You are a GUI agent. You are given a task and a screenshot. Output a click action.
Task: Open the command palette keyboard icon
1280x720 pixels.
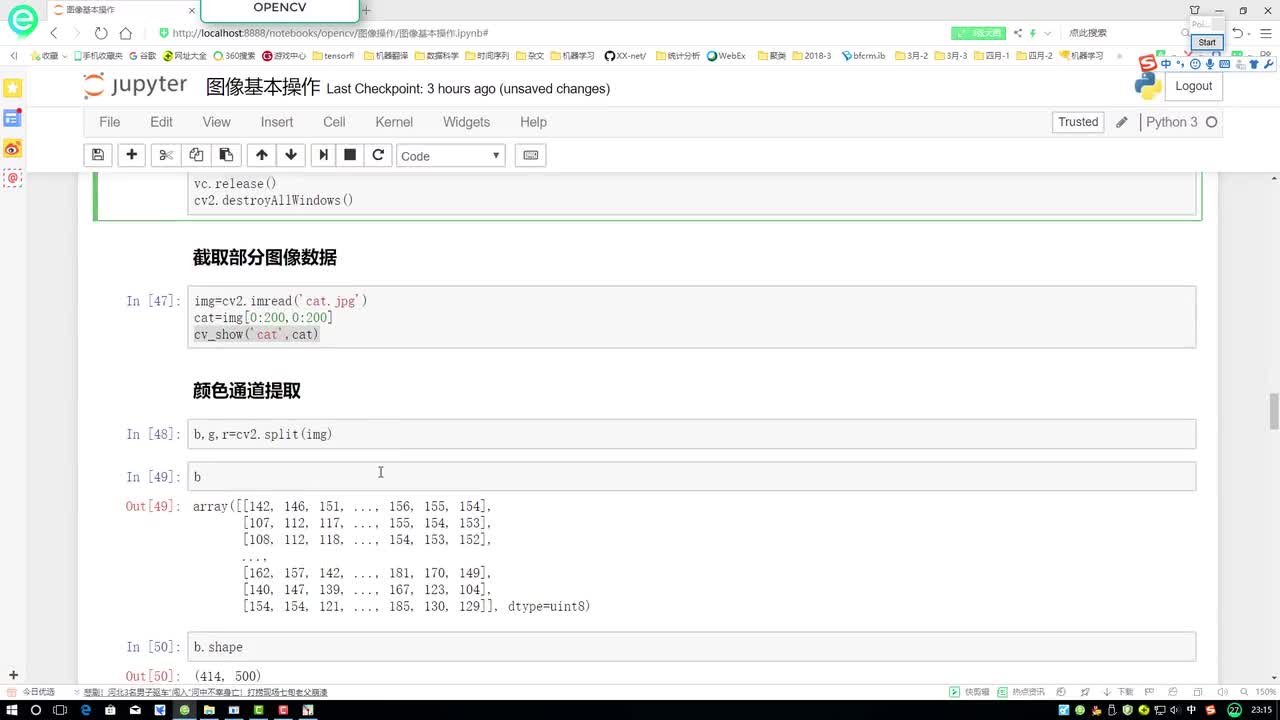coord(531,155)
